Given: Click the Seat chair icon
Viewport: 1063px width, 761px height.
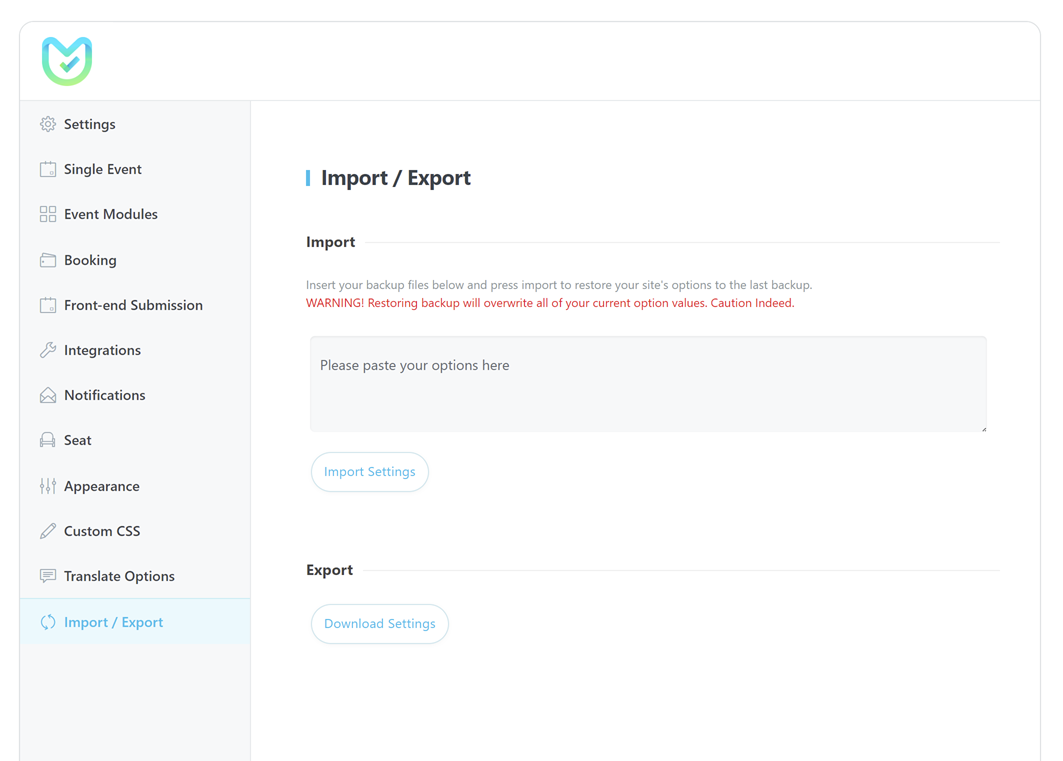Looking at the screenshot, I should (48, 440).
